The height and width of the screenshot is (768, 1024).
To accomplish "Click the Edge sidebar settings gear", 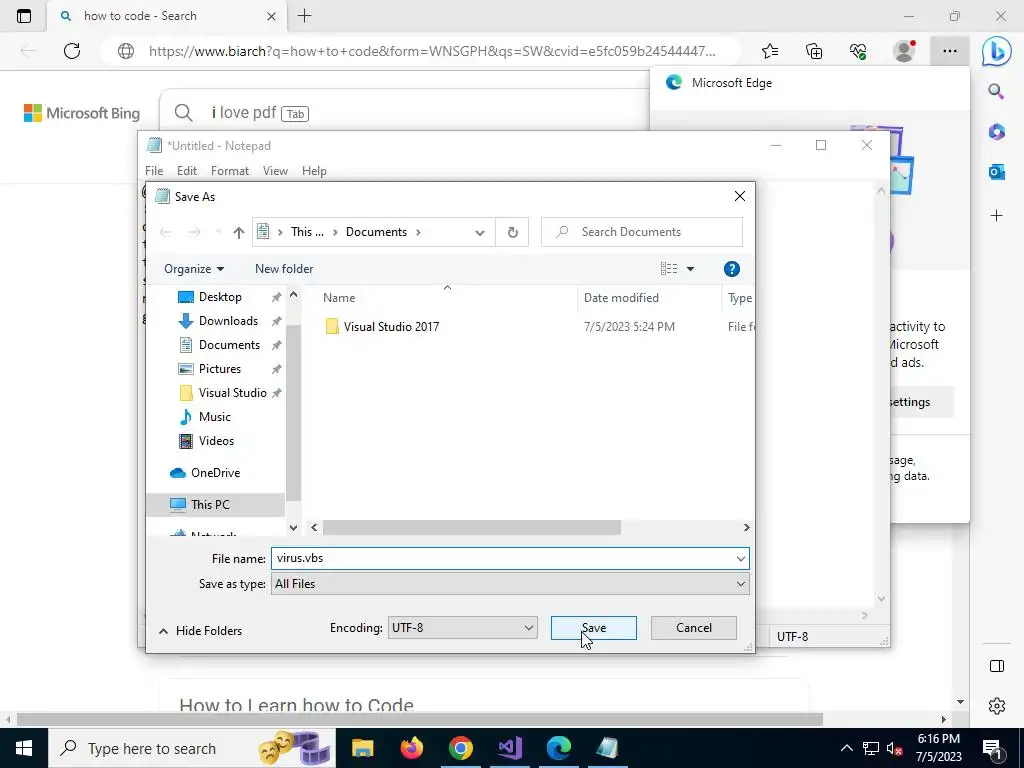I will pos(997,706).
